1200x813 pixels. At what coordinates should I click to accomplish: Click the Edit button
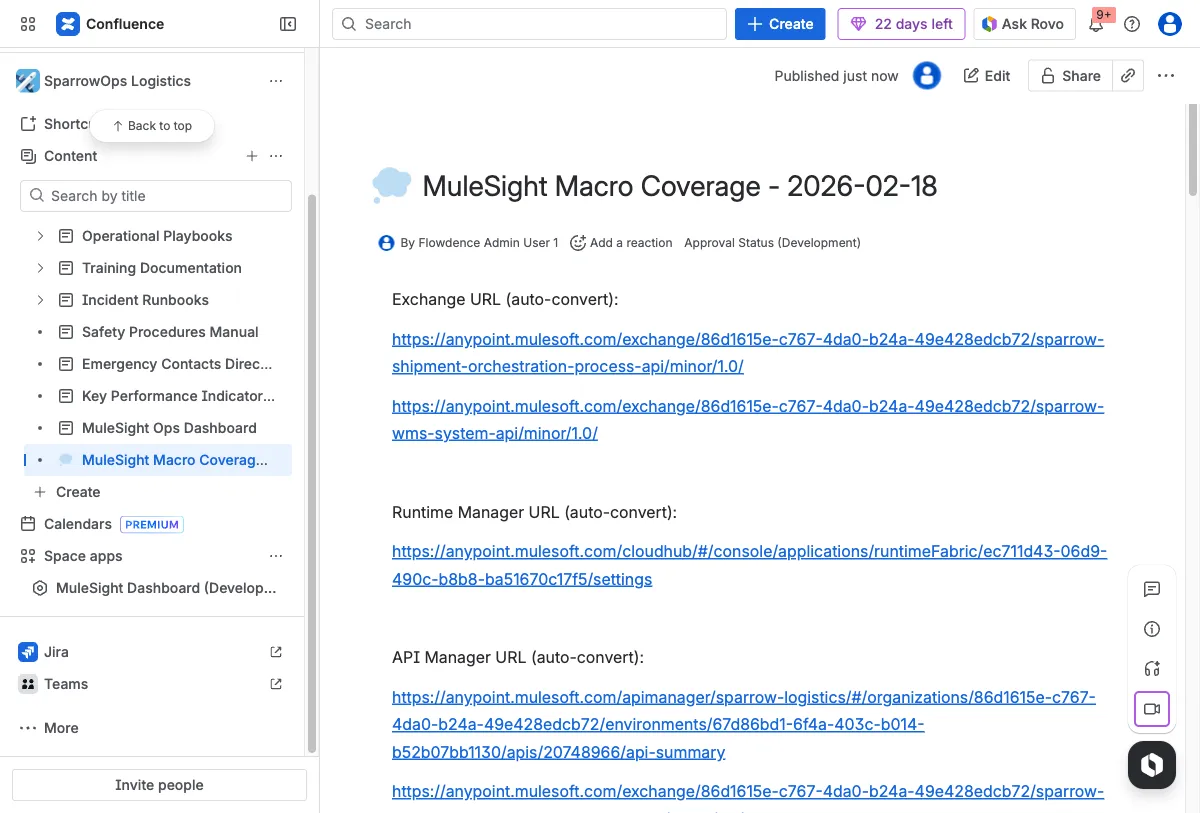click(987, 75)
